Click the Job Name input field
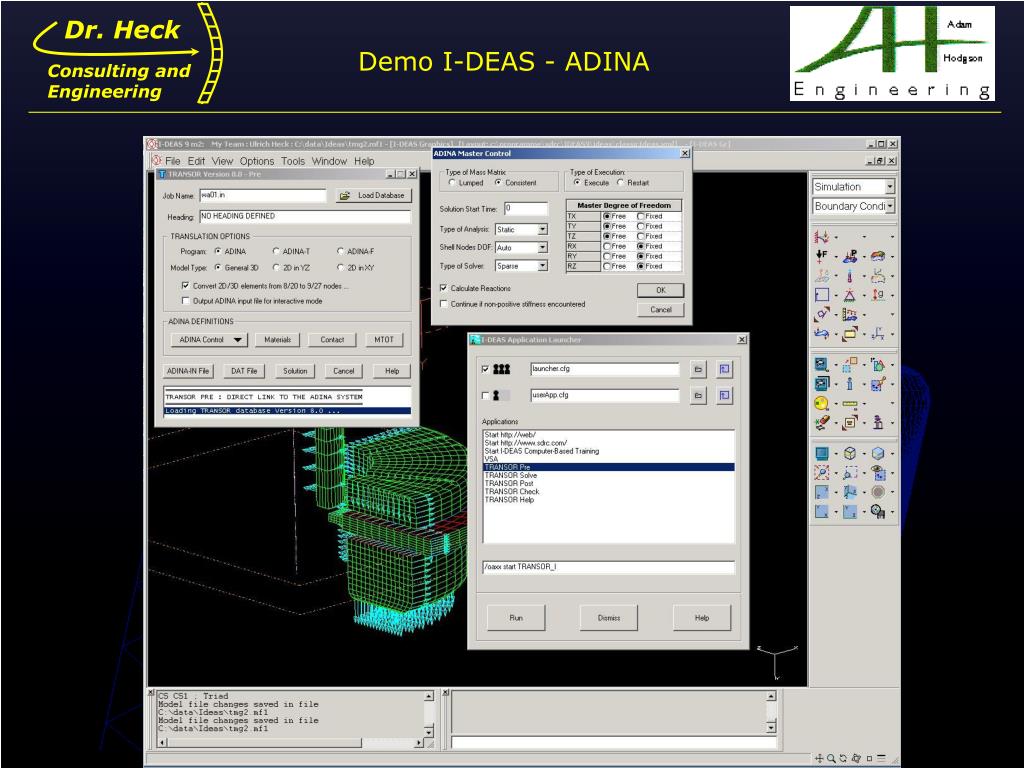The width and height of the screenshot is (1024, 768). click(263, 195)
